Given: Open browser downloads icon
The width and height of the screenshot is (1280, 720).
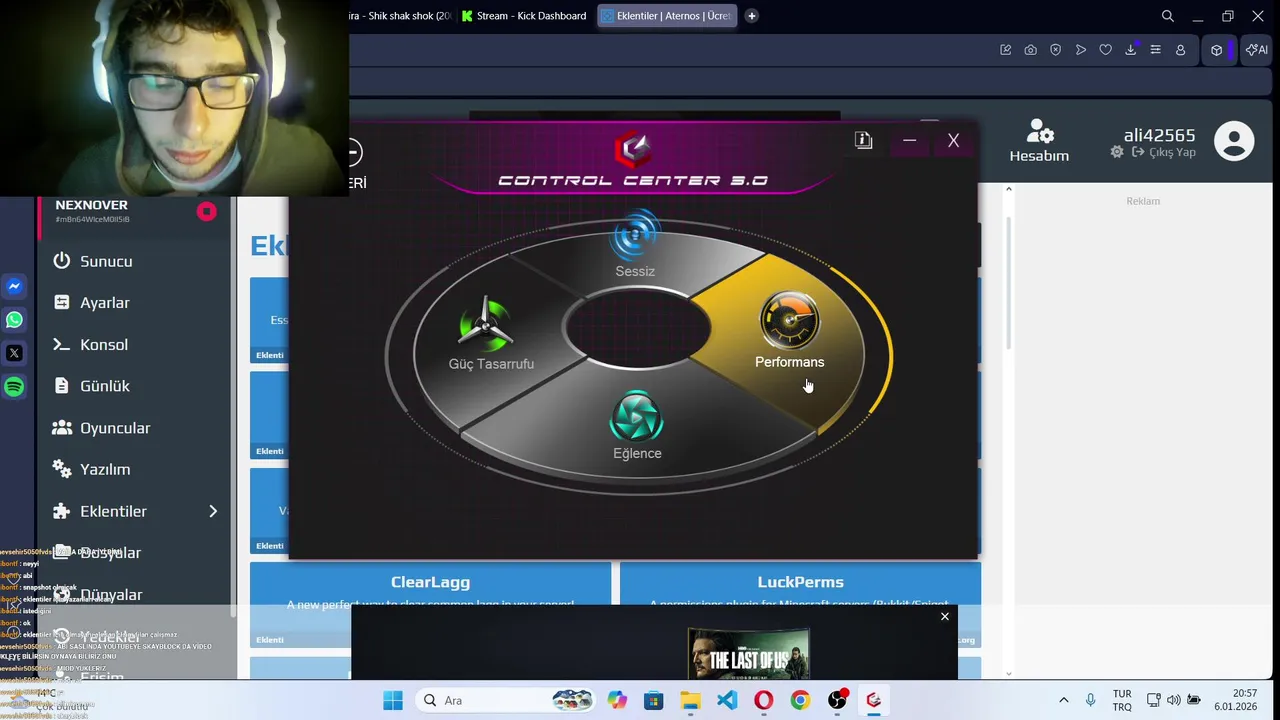Looking at the screenshot, I should [1131, 50].
